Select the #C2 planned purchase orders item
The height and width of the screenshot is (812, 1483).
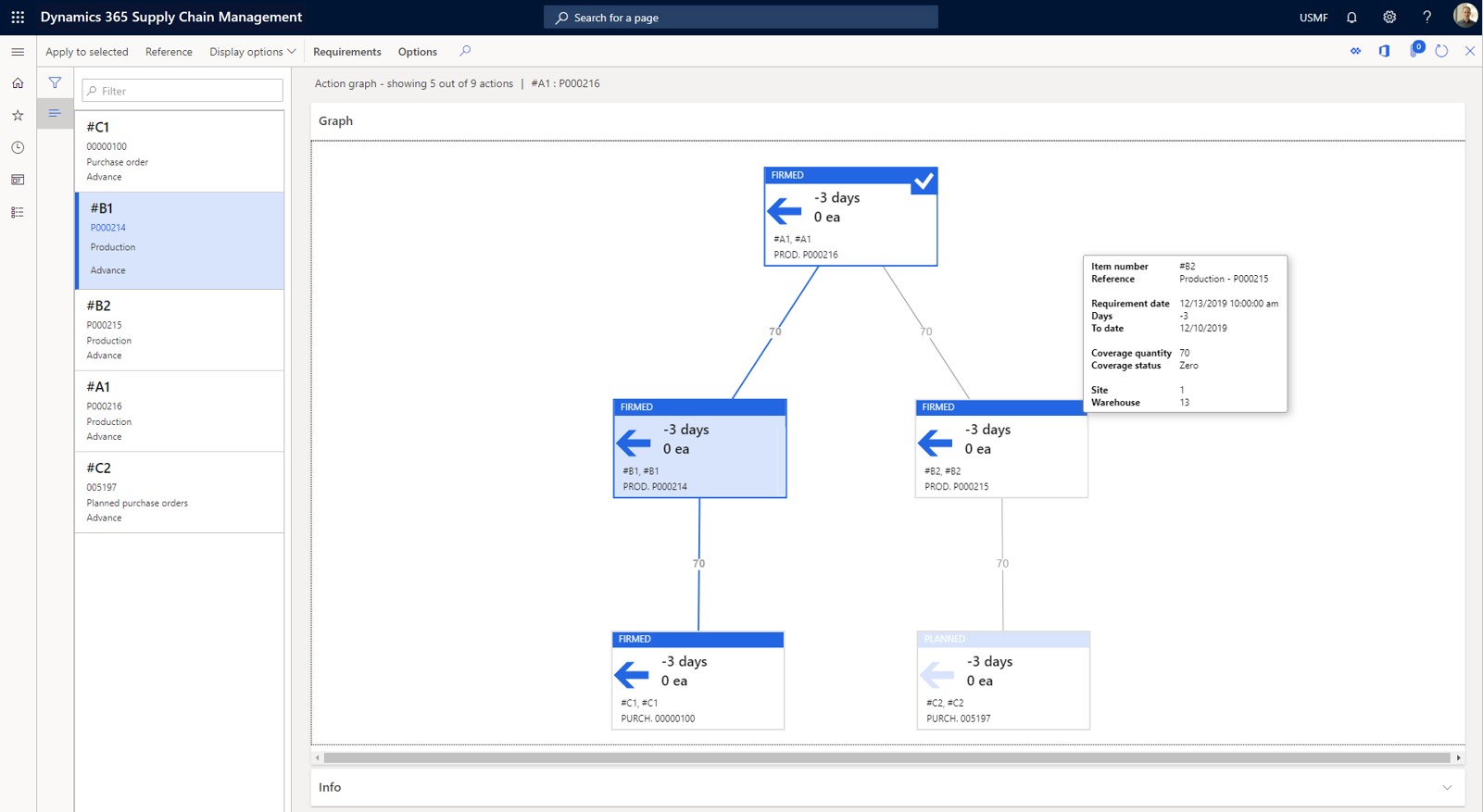[x=180, y=493]
